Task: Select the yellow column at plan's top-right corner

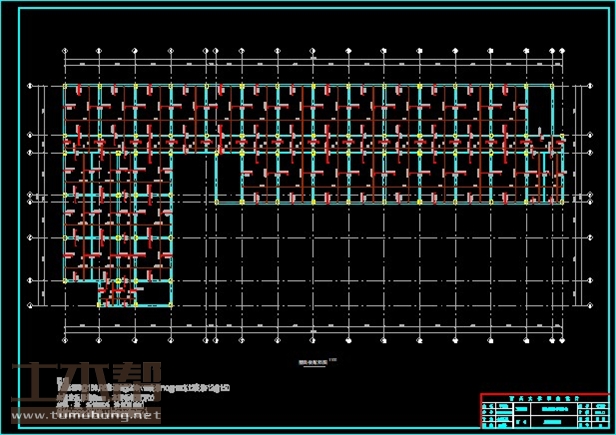Action: 552,87
